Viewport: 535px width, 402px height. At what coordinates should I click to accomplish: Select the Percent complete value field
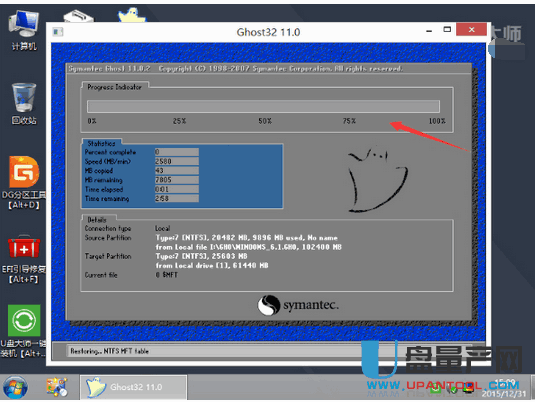pos(176,152)
